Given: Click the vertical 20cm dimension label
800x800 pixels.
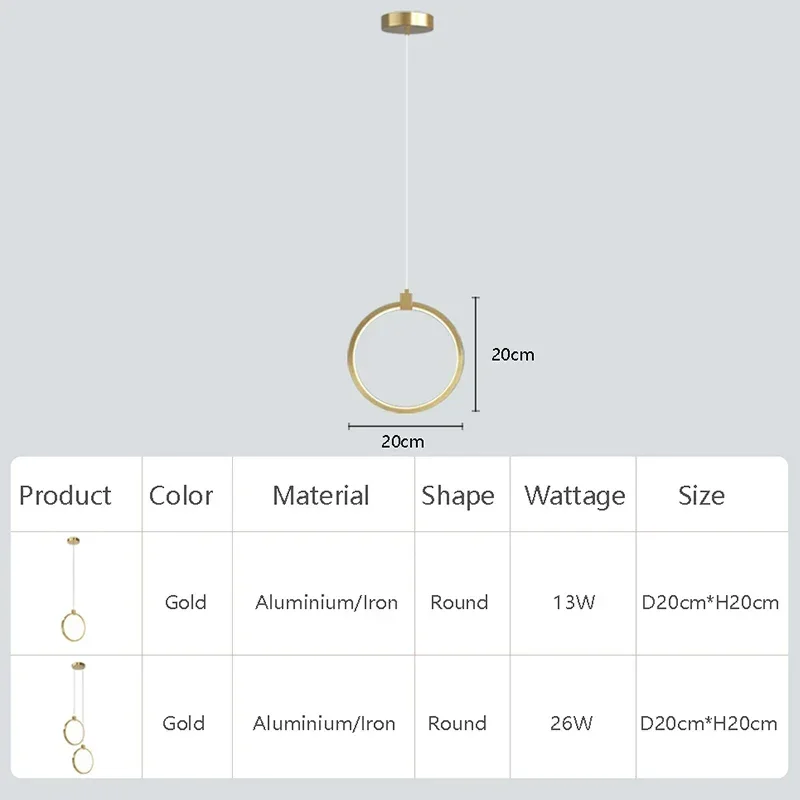Looking at the screenshot, I should [x=513, y=355].
